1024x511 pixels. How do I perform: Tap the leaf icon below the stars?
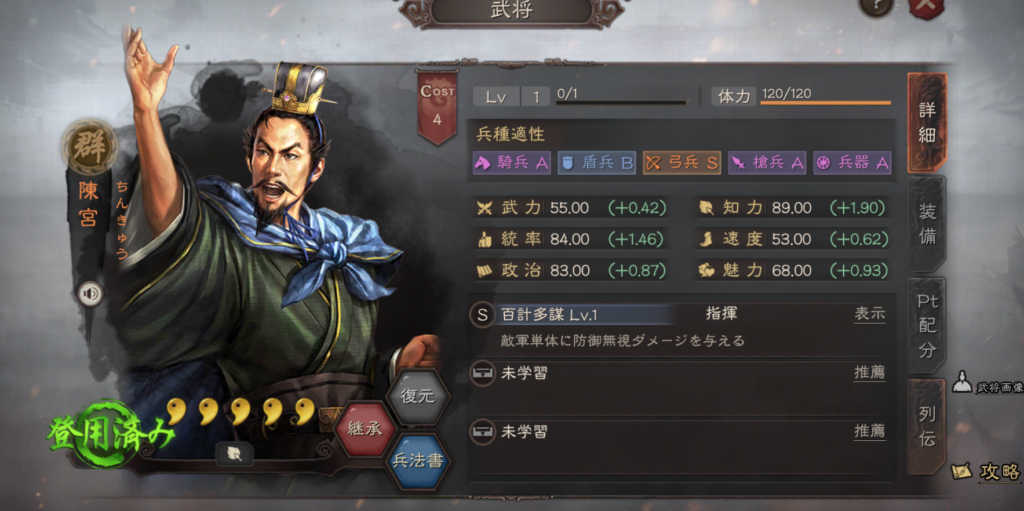coord(234,454)
